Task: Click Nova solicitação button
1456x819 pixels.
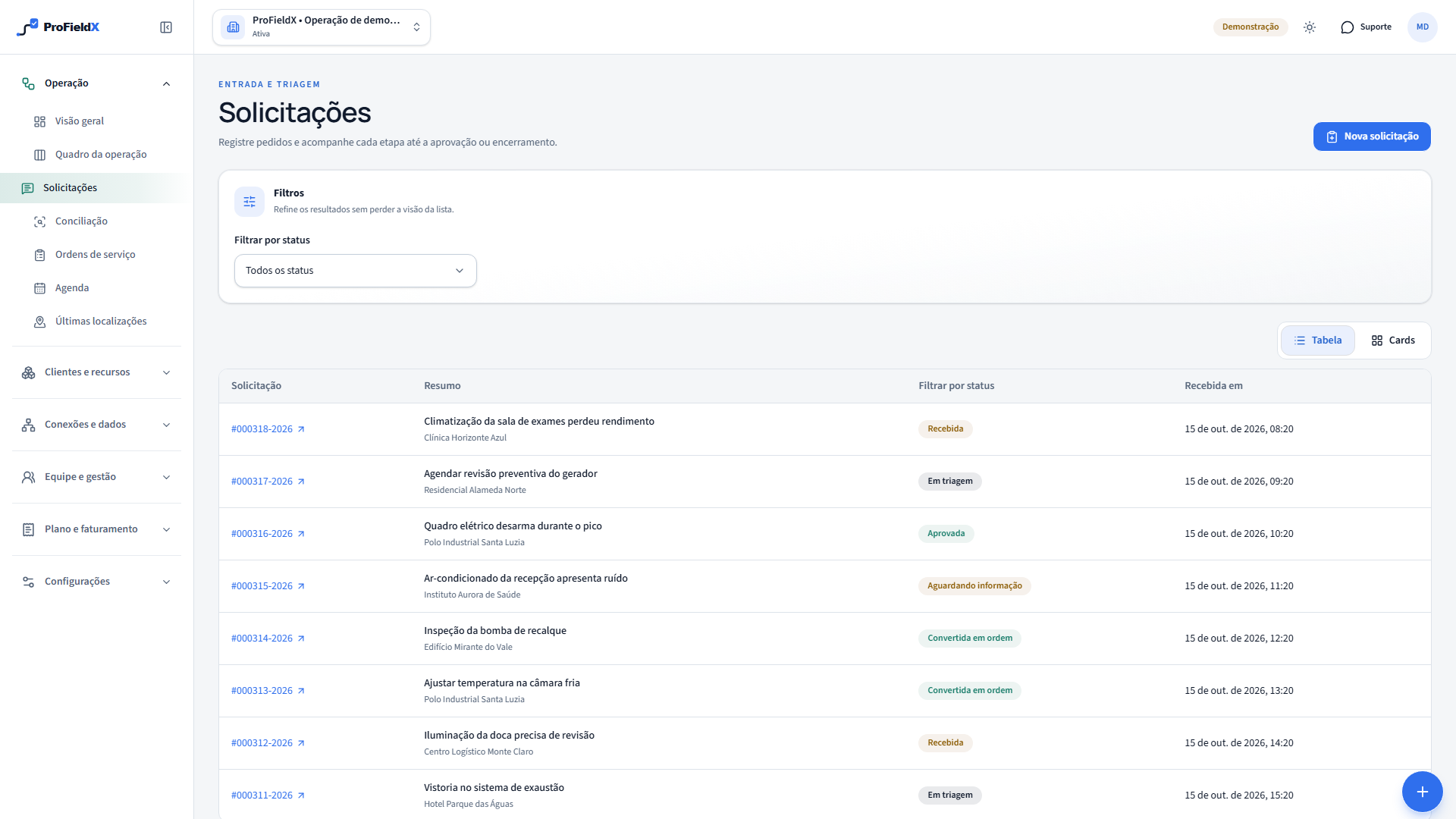Action: 1372,136
